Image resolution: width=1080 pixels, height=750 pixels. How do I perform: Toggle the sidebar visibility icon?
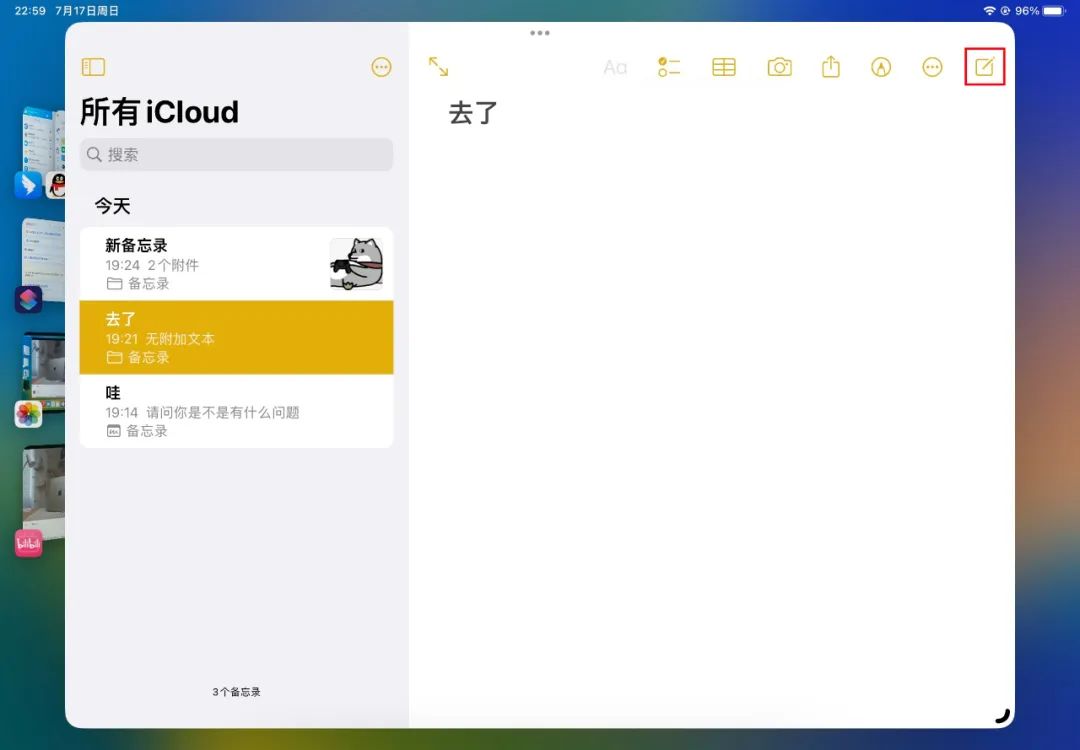coord(93,67)
